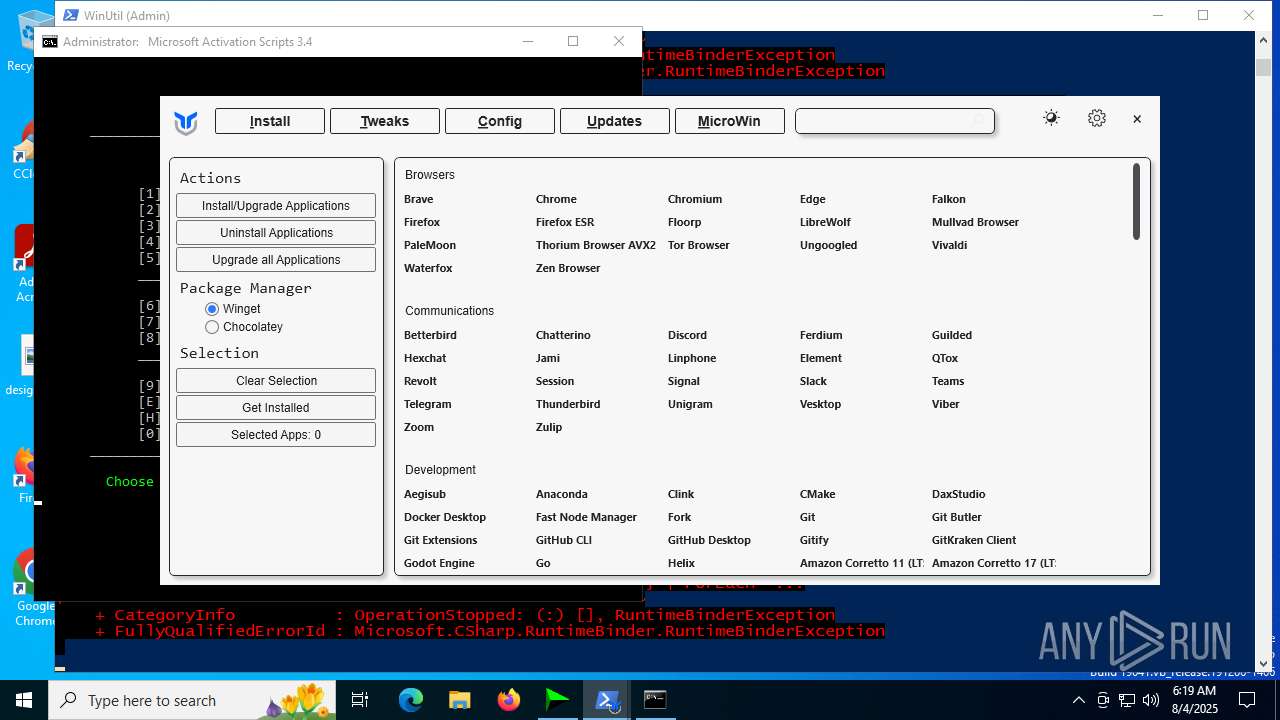
Task: Click the Godot Engine entry
Action: pos(439,563)
